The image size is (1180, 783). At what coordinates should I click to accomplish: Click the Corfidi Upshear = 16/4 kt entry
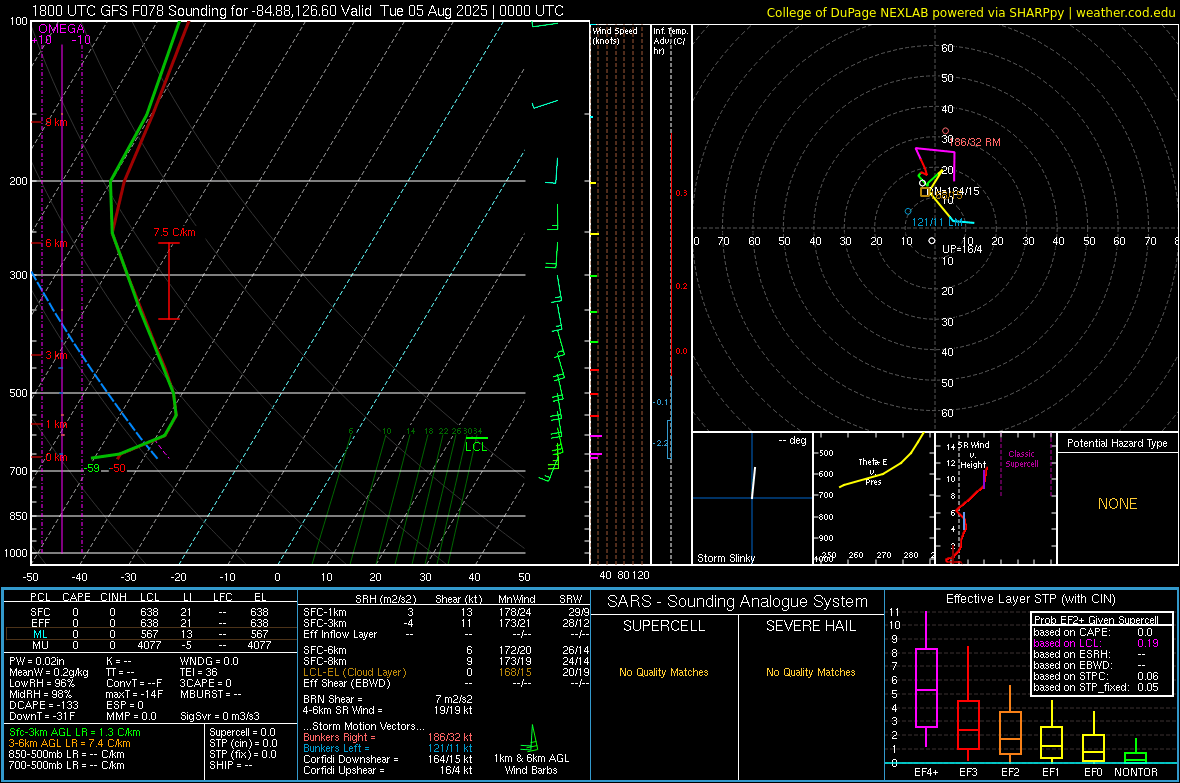coord(388,770)
